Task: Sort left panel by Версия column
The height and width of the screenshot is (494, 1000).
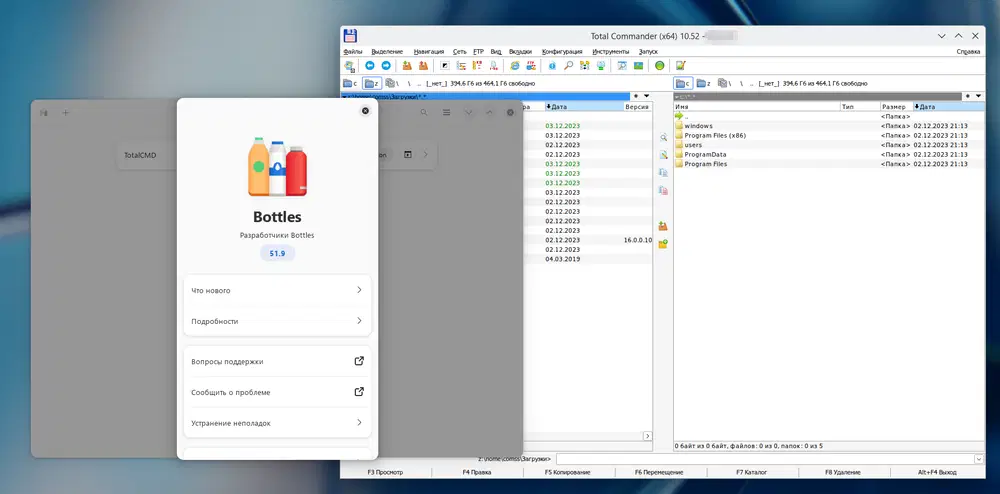Action: coord(637,107)
